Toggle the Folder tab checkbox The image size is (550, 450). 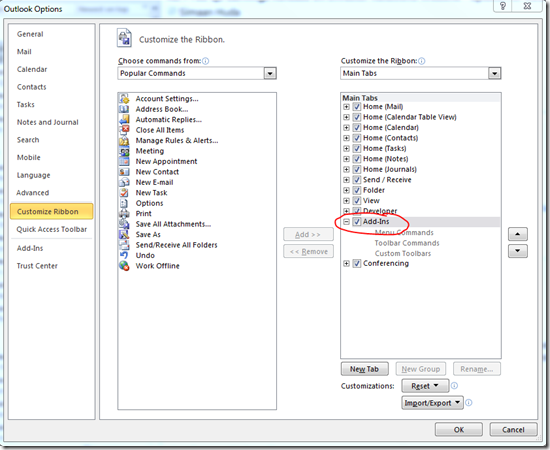(357, 190)
